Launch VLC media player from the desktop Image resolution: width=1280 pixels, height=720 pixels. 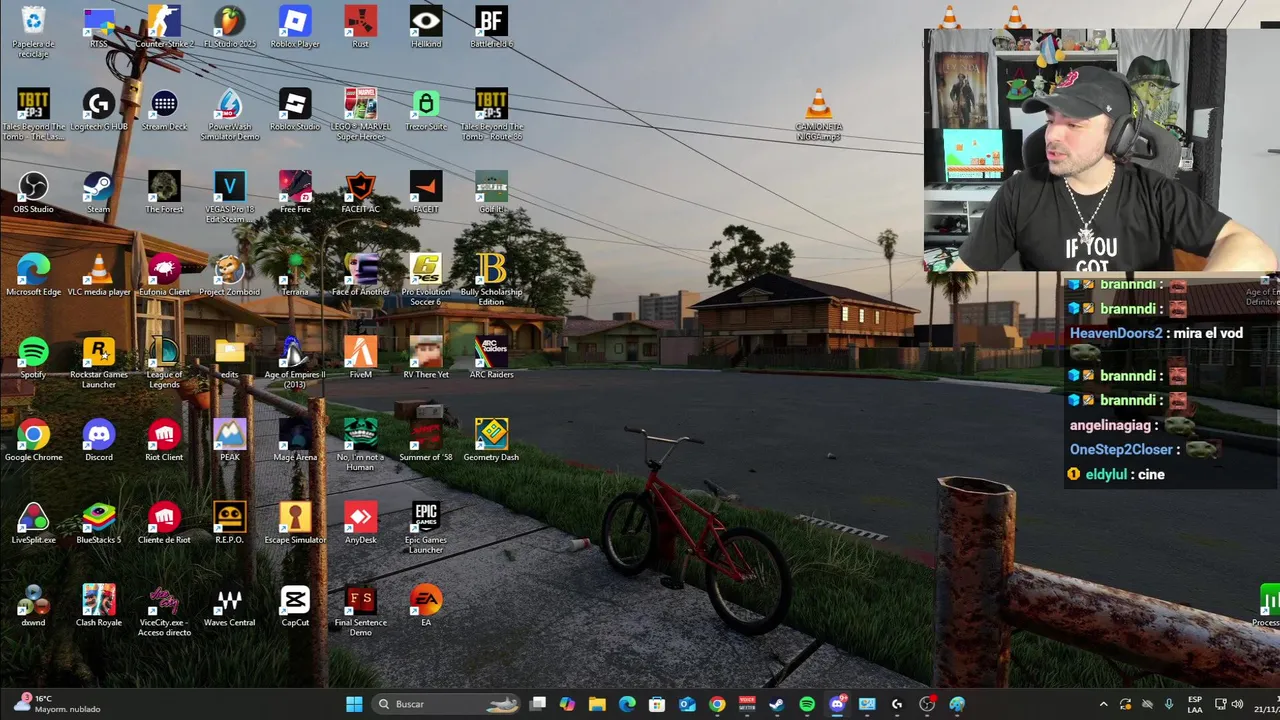coord(99,276)
